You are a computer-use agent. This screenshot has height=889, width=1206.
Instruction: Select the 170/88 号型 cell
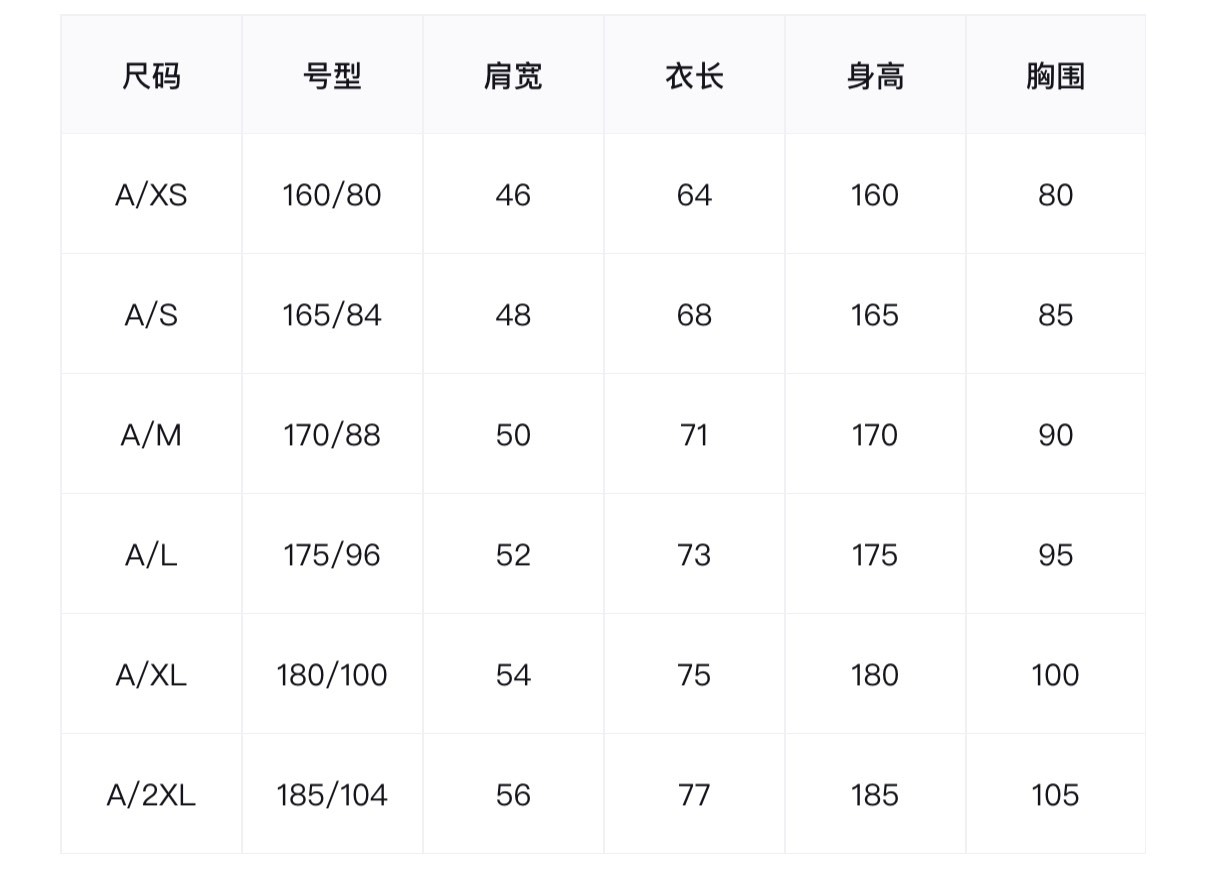tap(332, 435)
